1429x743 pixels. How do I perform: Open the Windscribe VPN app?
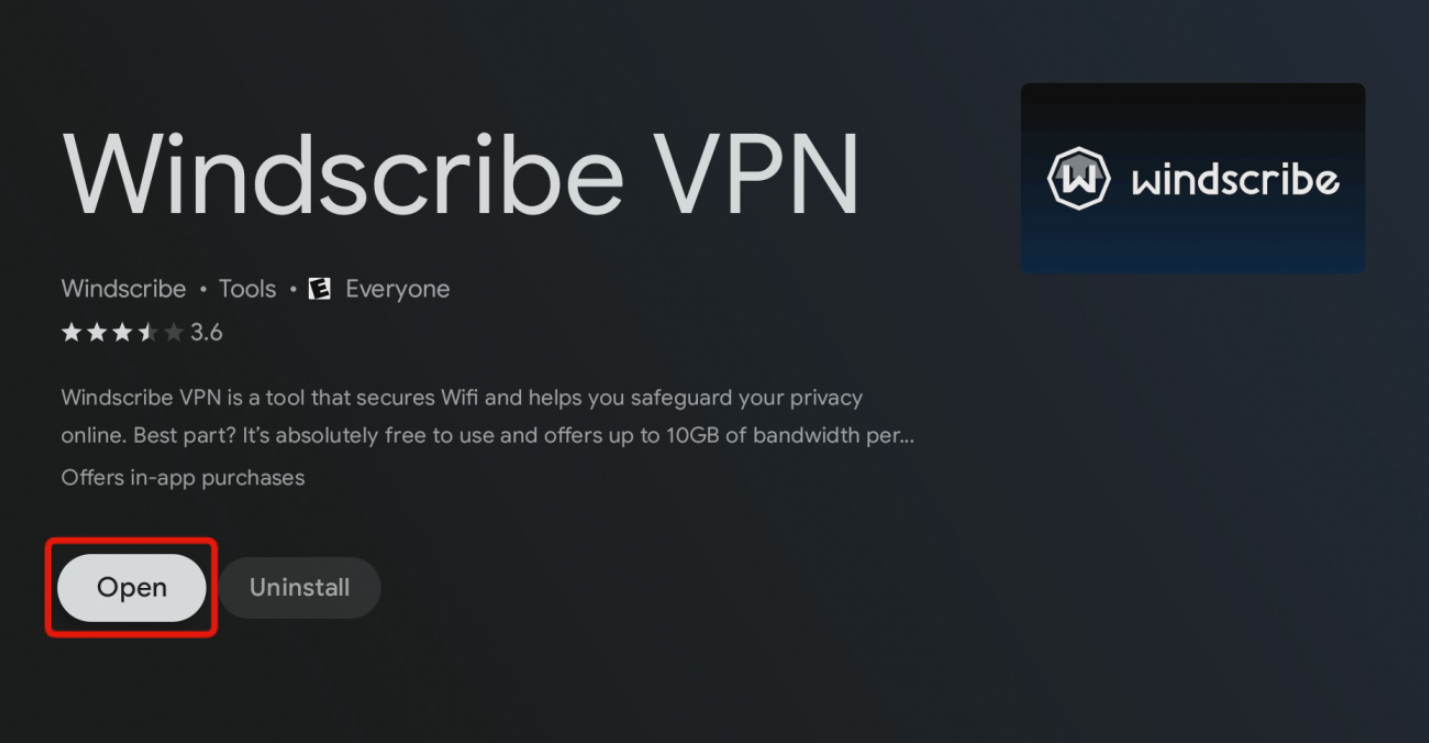point(131,587)
